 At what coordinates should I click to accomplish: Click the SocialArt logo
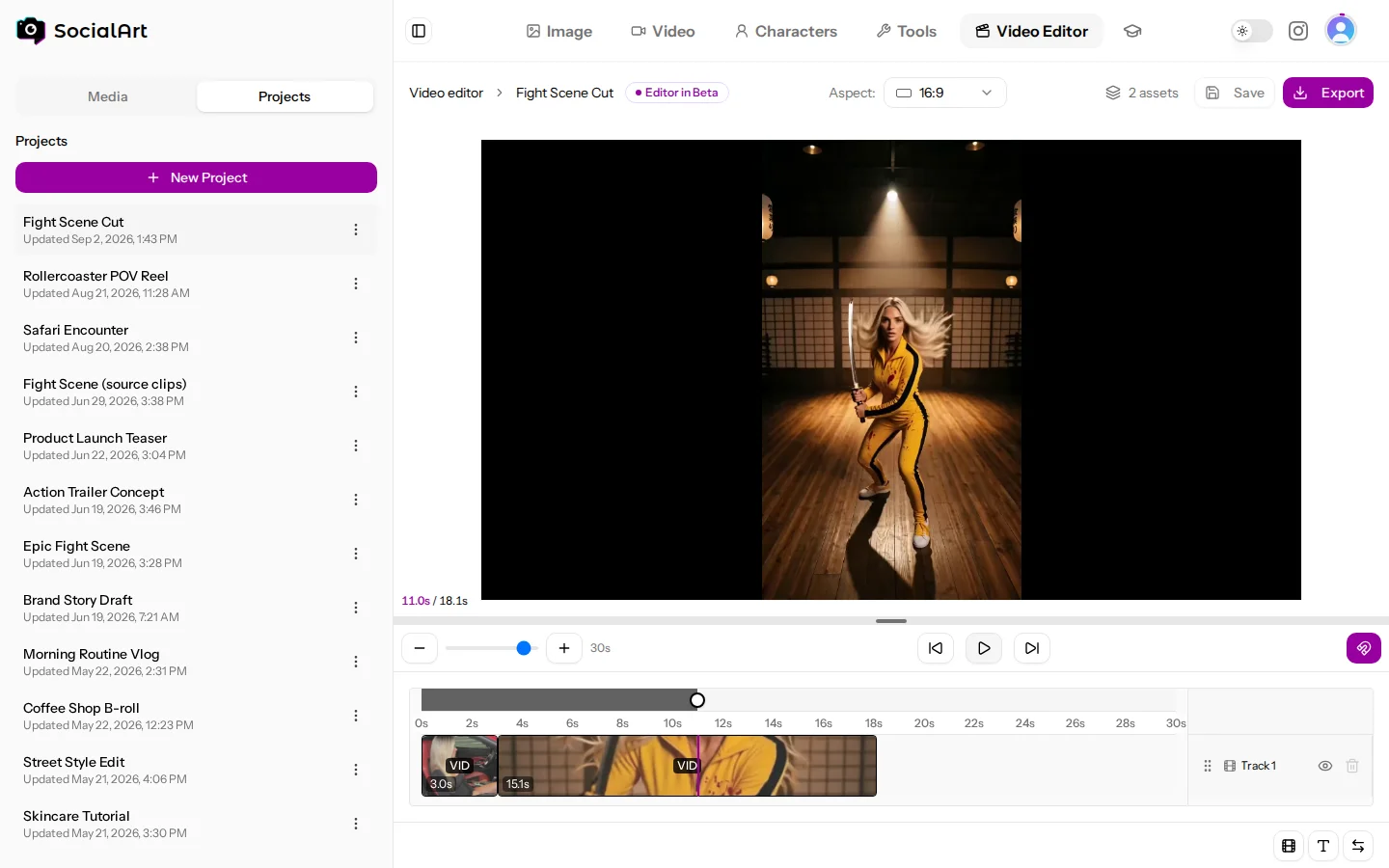coord(82,31)
